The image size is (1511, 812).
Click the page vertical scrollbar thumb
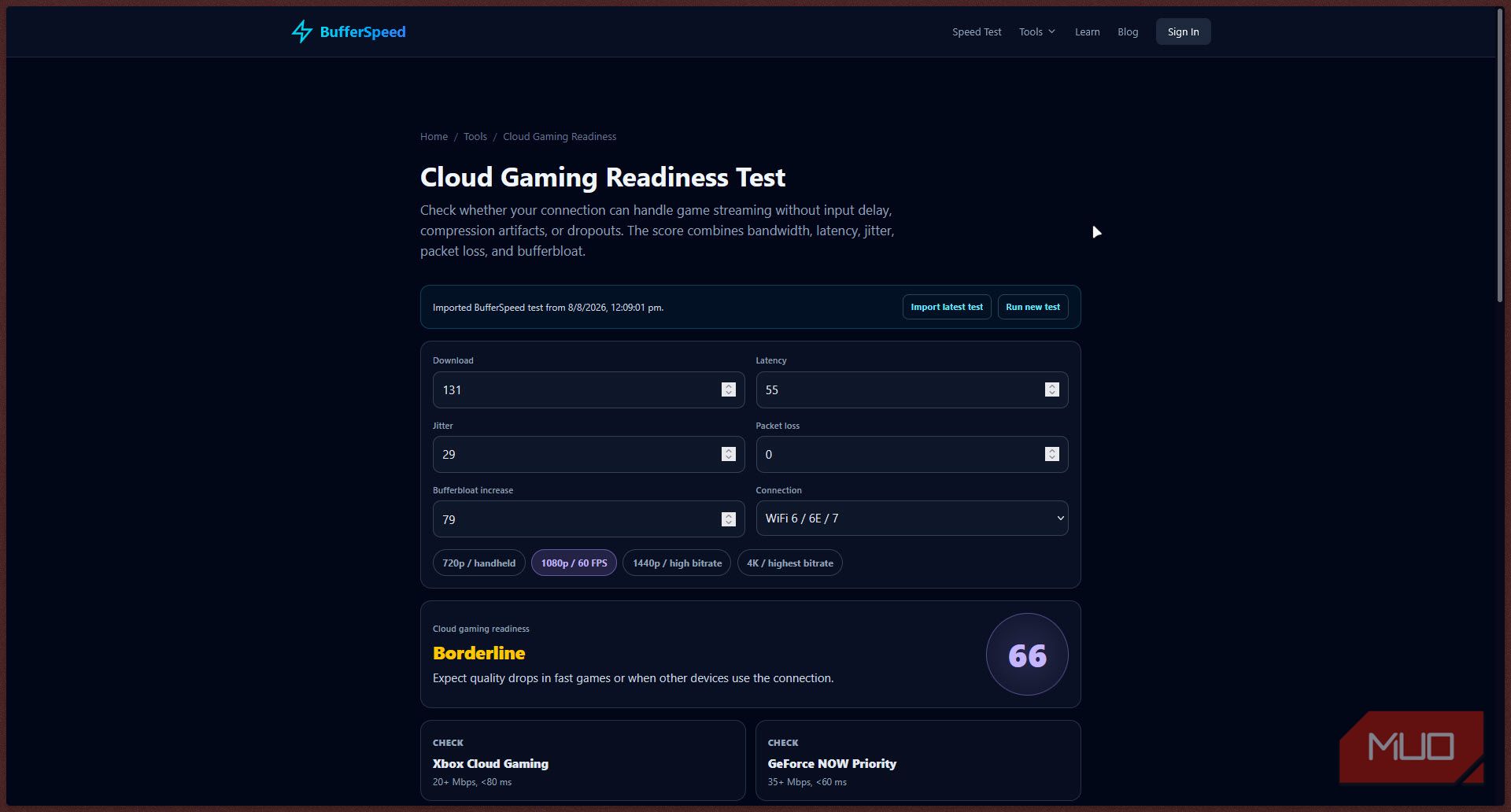[x=1500, y=155]
